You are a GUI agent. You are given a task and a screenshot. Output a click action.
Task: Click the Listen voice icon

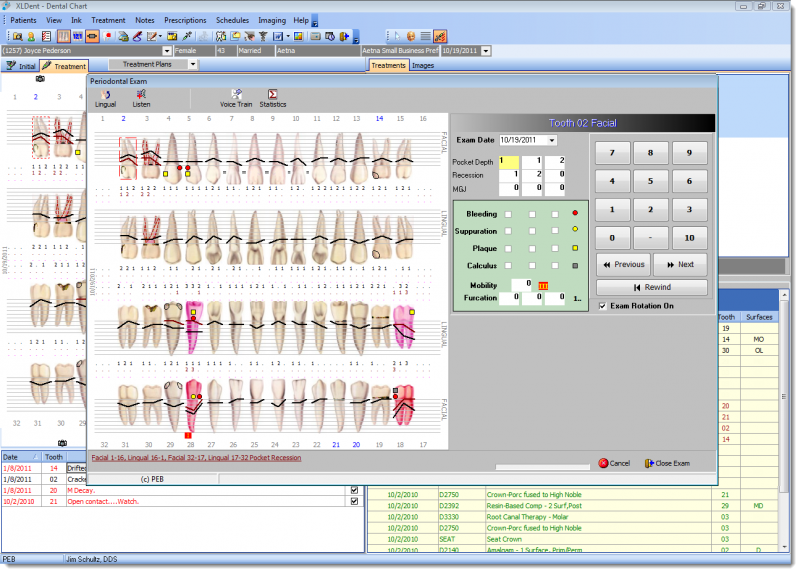coord(141,94)
